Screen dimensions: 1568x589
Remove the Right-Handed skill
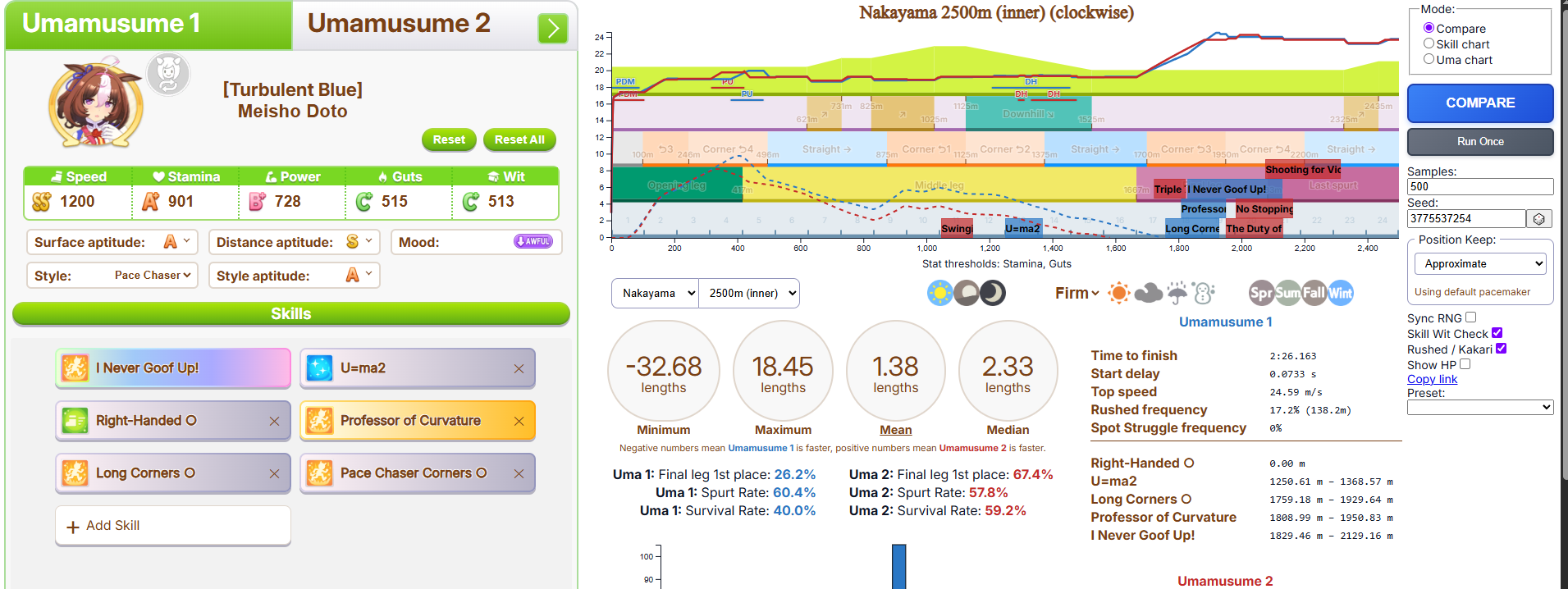coord(274,421)
